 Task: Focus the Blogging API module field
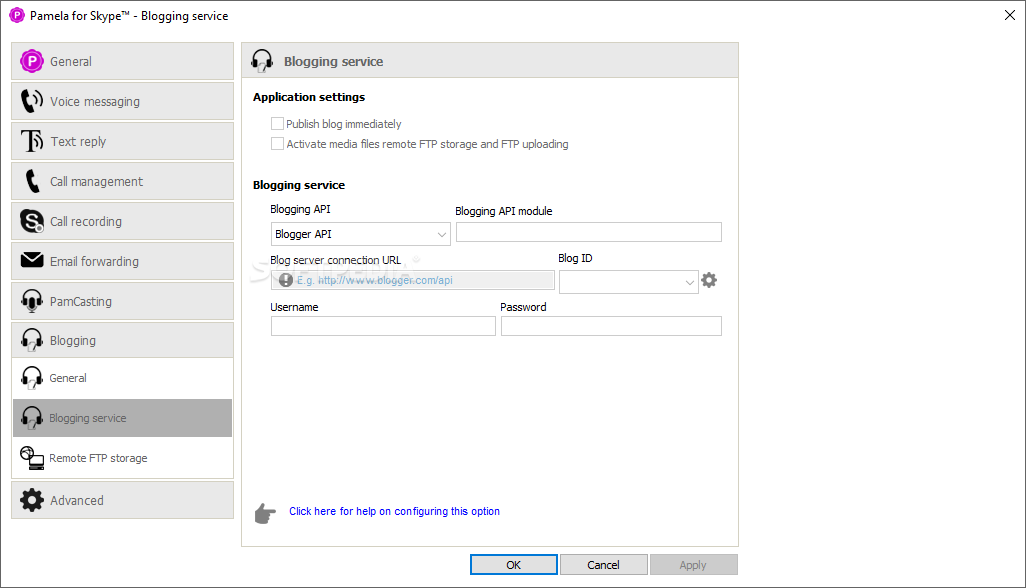(x=589, y=232)
